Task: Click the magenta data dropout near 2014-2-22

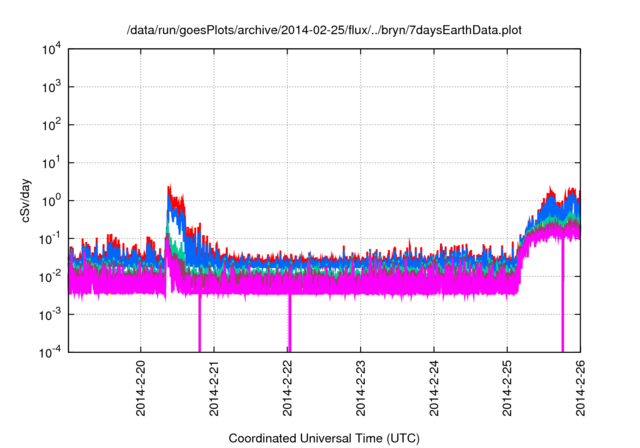Action: tap(289, 322)
